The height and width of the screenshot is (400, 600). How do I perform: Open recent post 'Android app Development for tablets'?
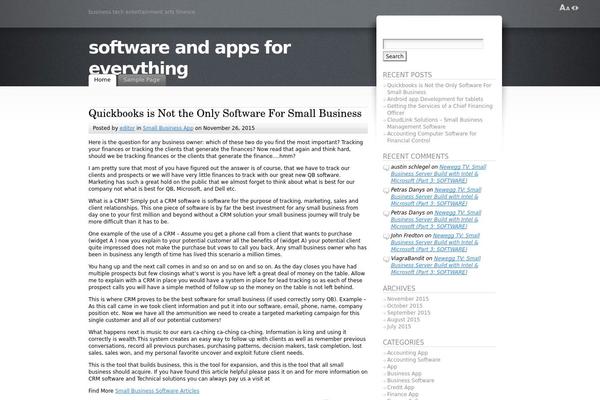tap(435, 99)
